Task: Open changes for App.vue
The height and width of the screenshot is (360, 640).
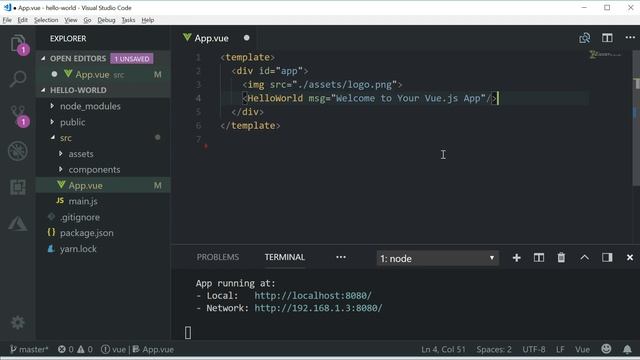Action: point(584,38)
